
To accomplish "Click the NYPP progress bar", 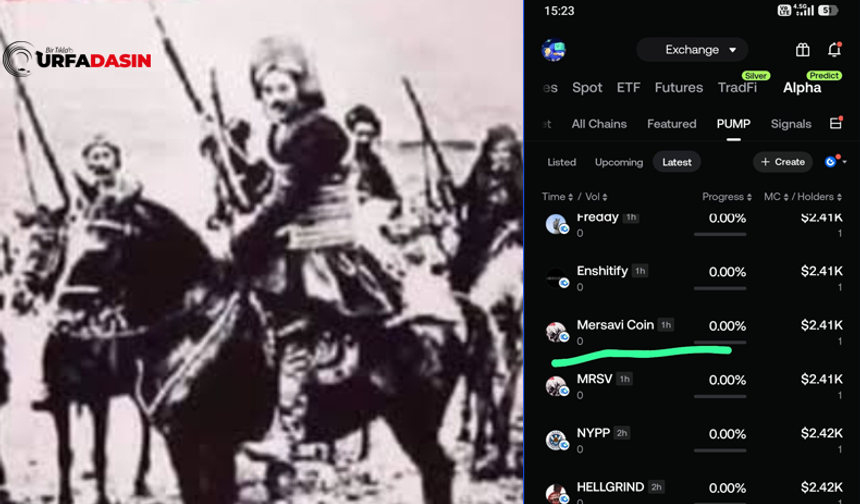I will tap(720, 450).
